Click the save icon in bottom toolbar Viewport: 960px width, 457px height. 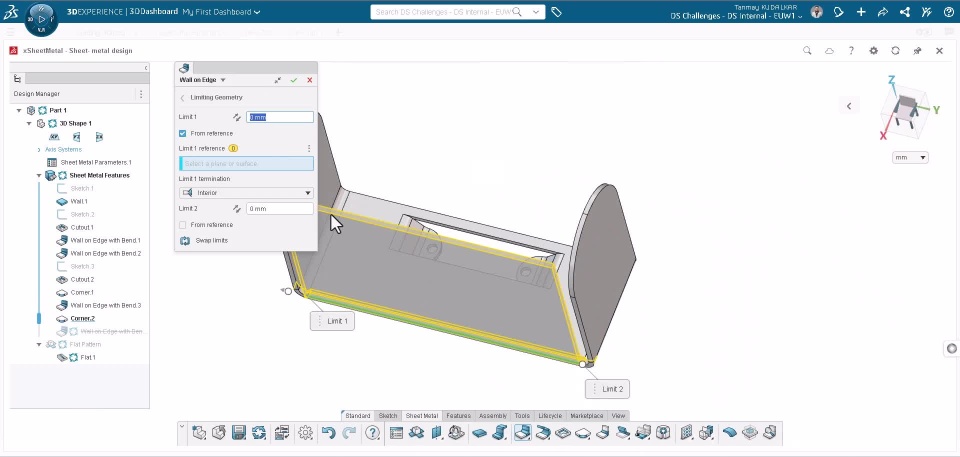pyautogui.click(x=239, y=432)
